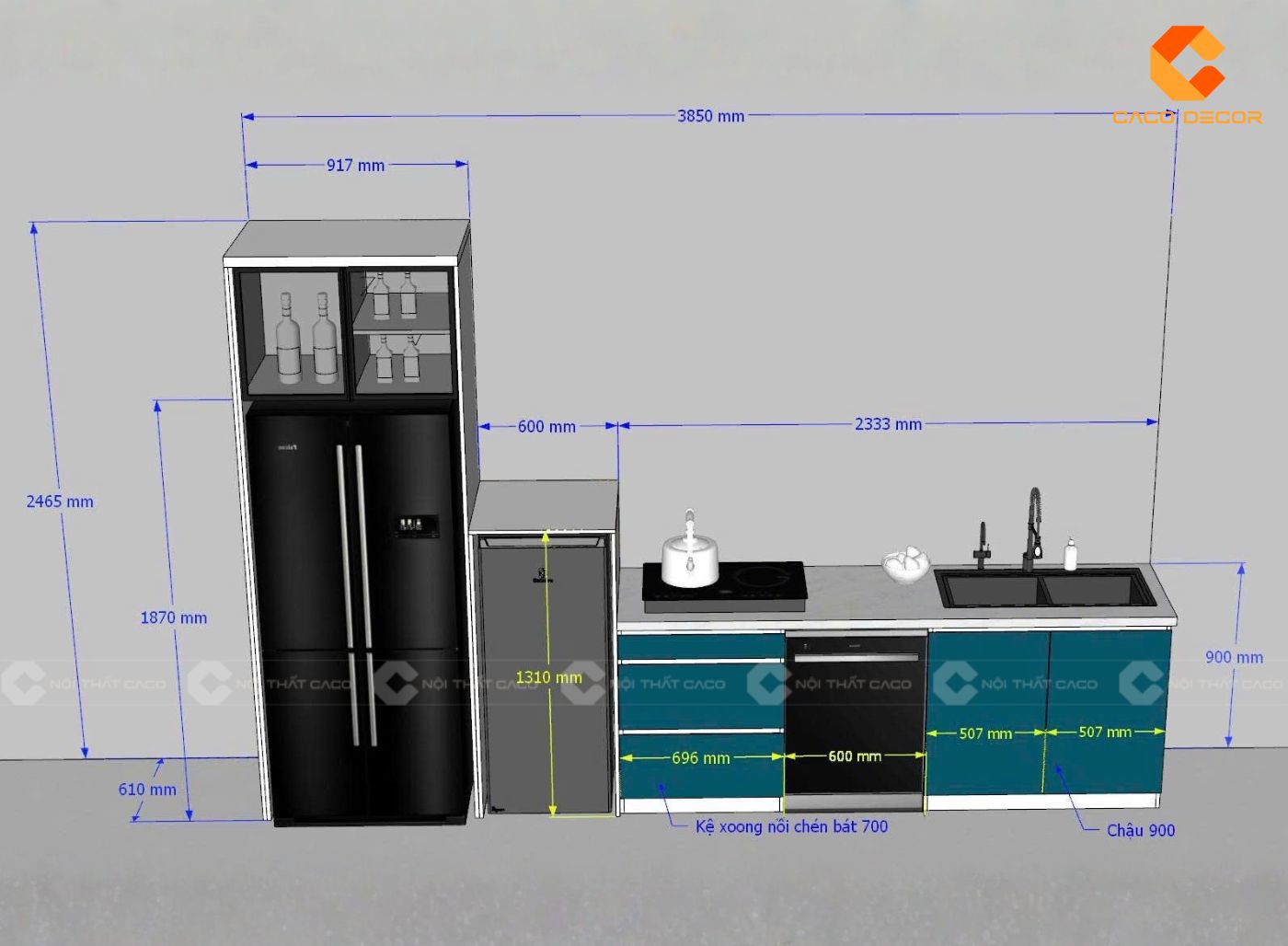Click the 1870 mm fridge height label
The image size is (1288, 946).
pos(173,617)
